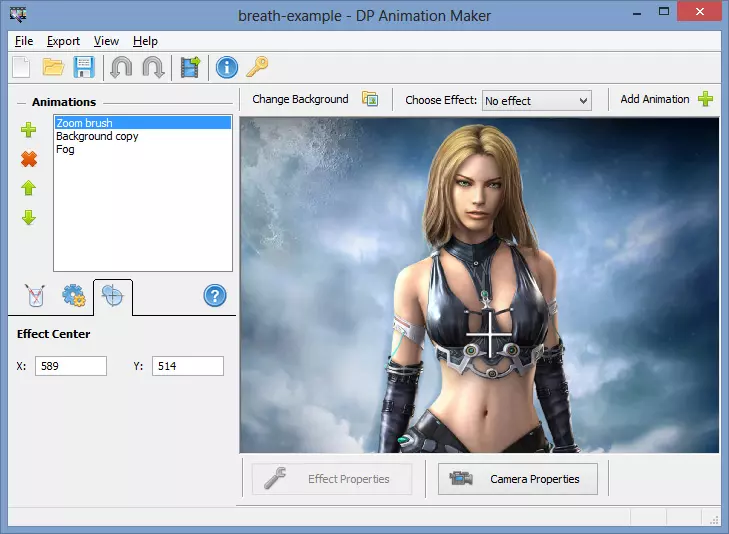
Task: Click the green plus beside Add Animation
Action: pyautogui.click(x=705, y=99)
